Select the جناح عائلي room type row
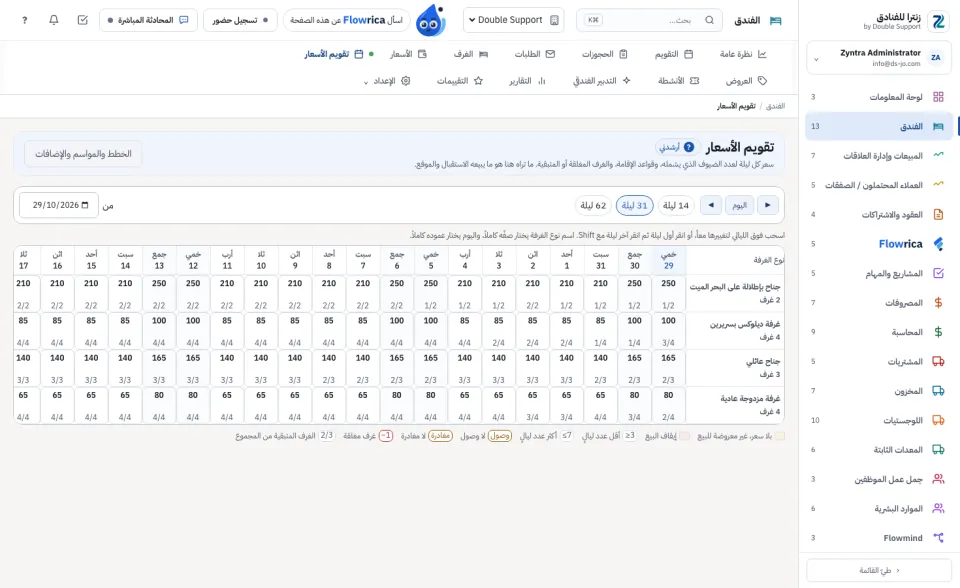Viewport: 960px width, 588px height. tap(735, 368)
